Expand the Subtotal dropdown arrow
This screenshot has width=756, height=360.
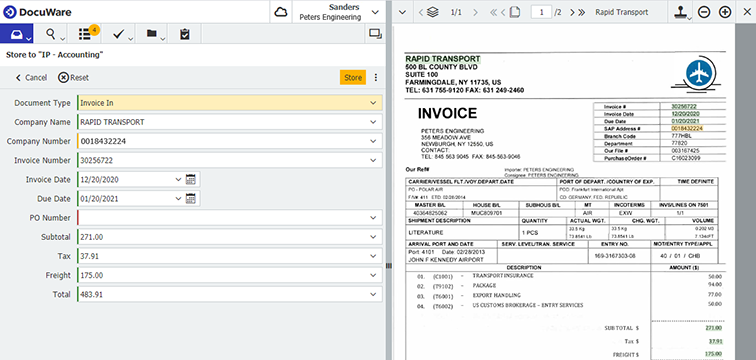pyautogui.click(x=373, y=237)
